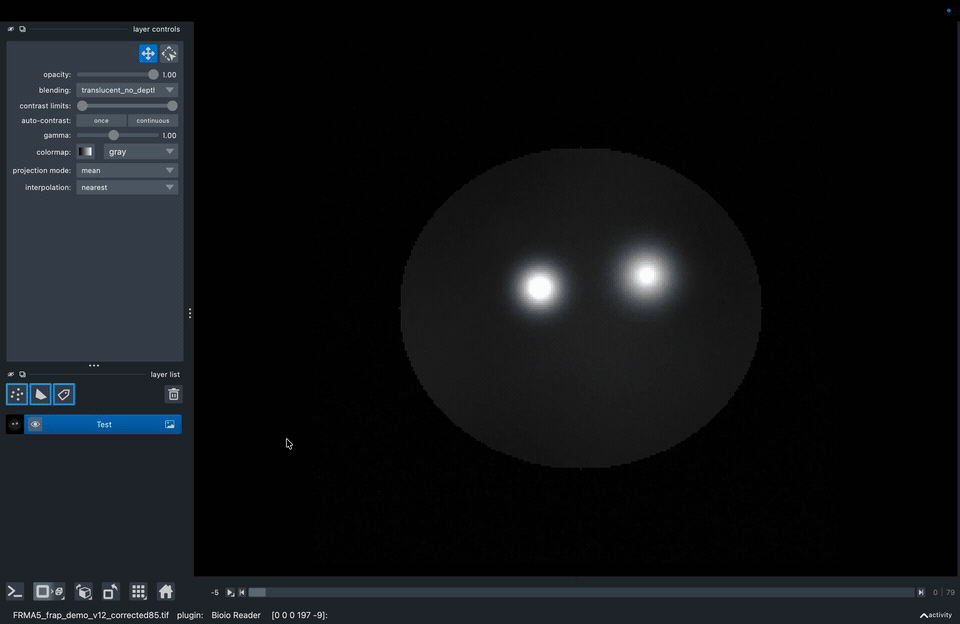Float the layer list panel
Screen dimensions: 960x624
22,374
